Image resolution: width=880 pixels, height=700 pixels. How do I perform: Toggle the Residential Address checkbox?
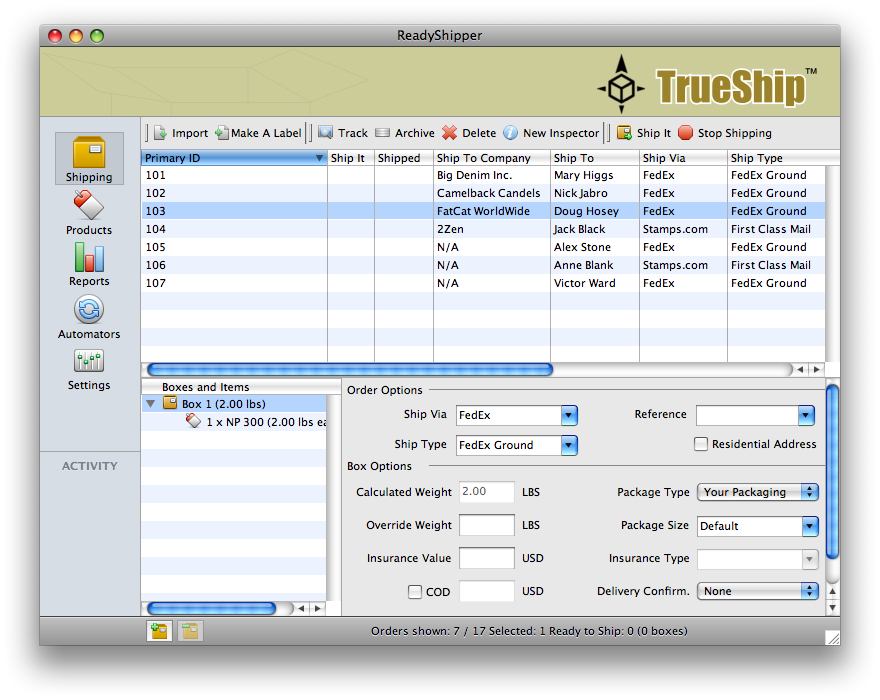[700, 444]
